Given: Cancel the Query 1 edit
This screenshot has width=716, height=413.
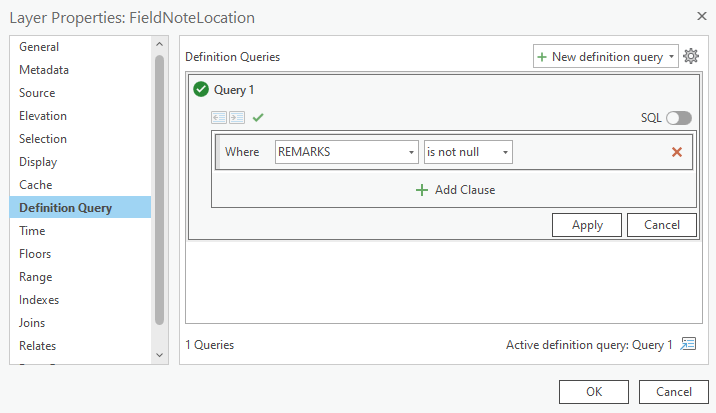Looking at the screenshot, I should pos(661,225).
